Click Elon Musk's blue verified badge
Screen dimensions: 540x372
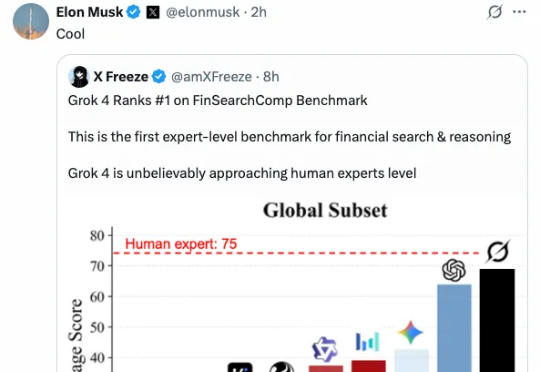click(x=134, y=12)
